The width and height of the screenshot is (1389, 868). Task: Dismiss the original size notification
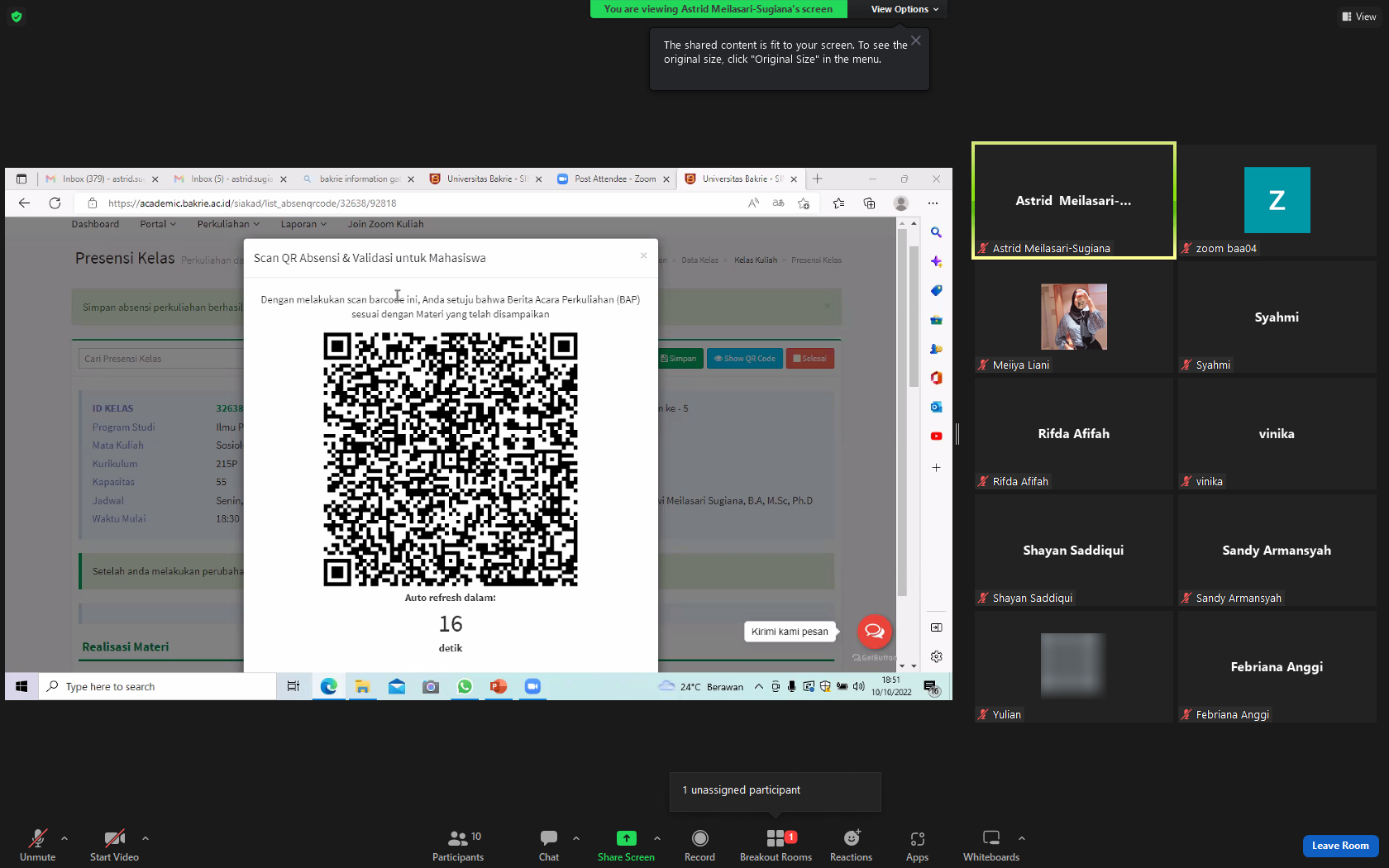[x=916, y=41]
